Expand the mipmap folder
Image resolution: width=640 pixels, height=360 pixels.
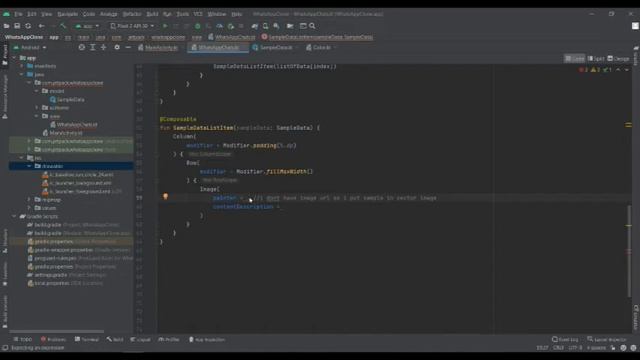[29, 200]
